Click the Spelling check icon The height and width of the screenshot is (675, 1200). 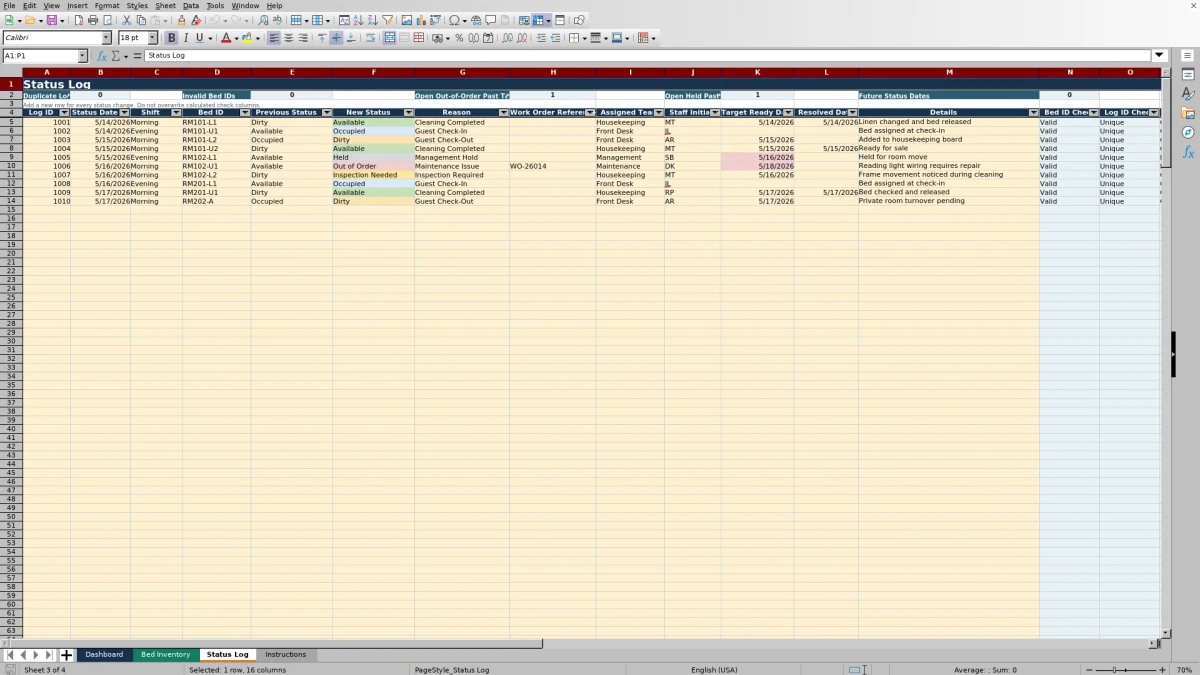[277, 20]
